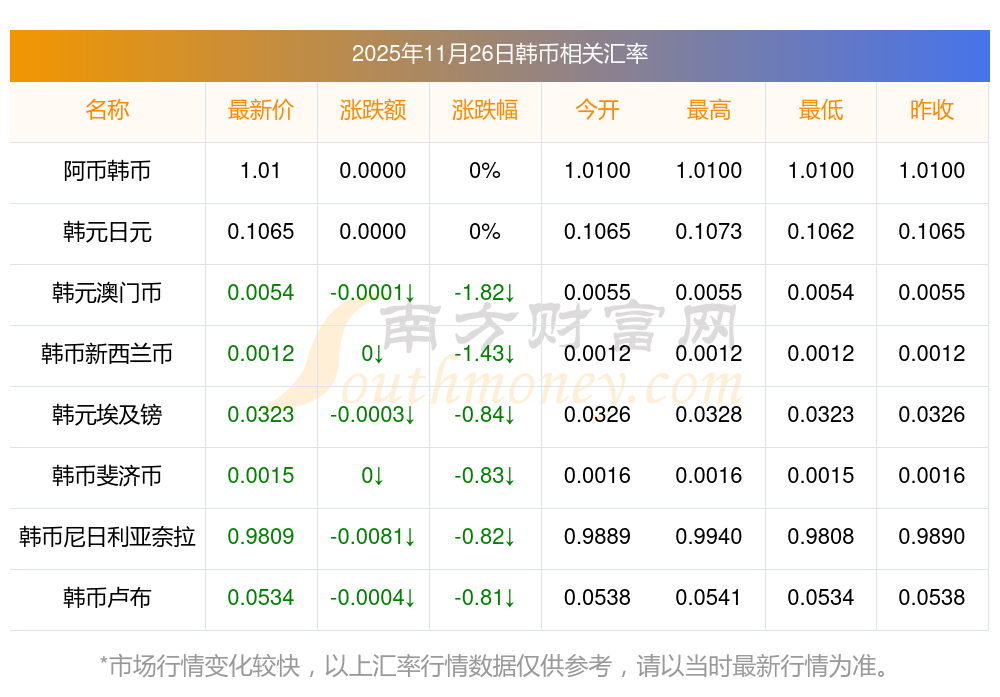
Task: Open the 韩元埃及镑 row name
Action: tap(107, 415)
